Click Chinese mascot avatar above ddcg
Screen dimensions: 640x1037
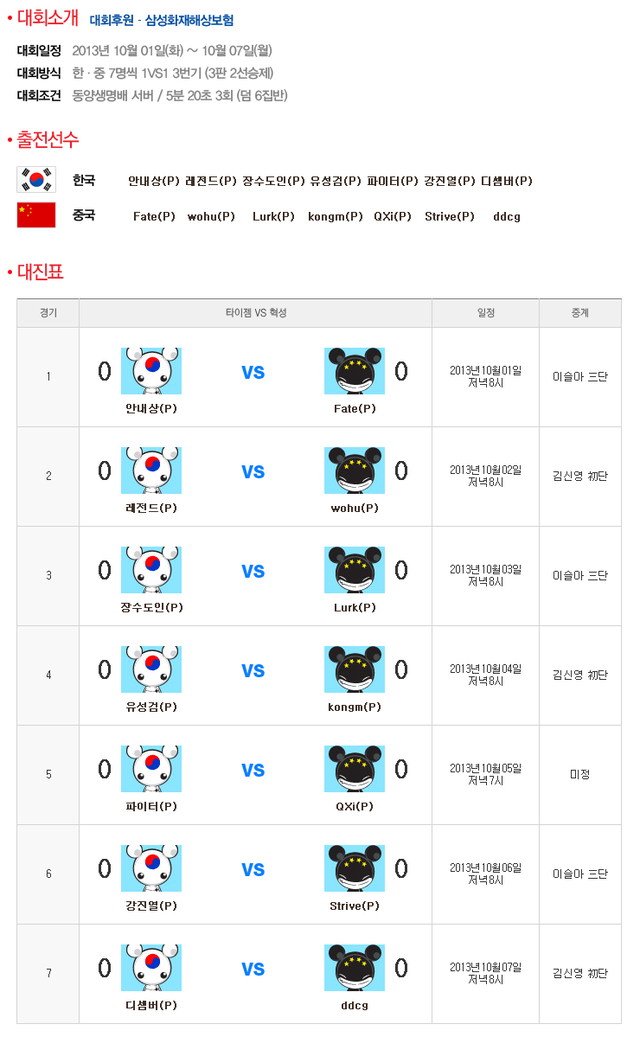[354, 968]
